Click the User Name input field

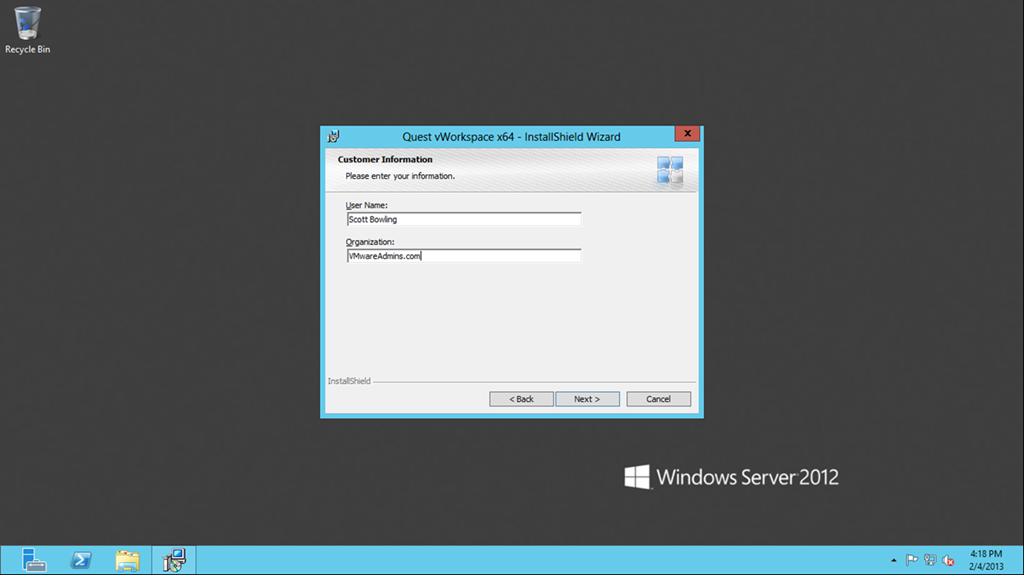(x=464, y=219)
